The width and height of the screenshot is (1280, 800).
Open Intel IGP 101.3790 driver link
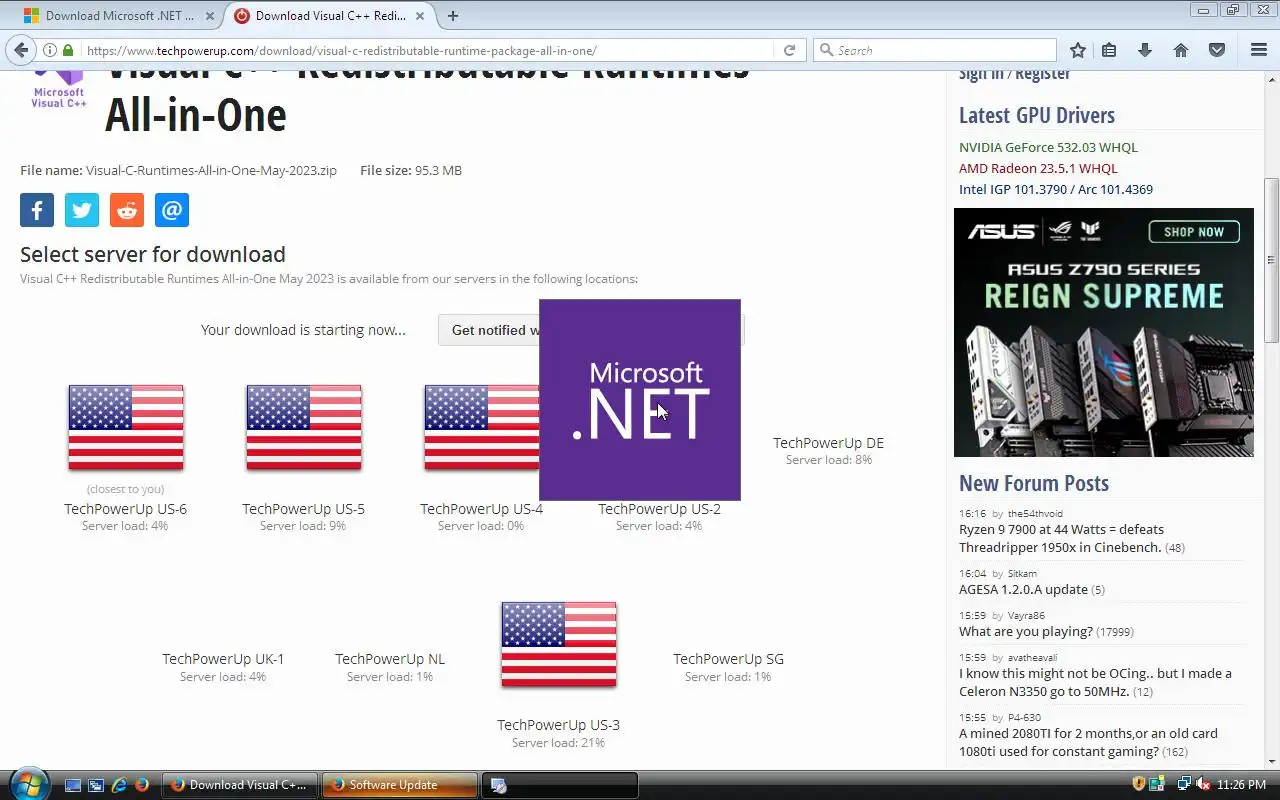pos(1056,189)
